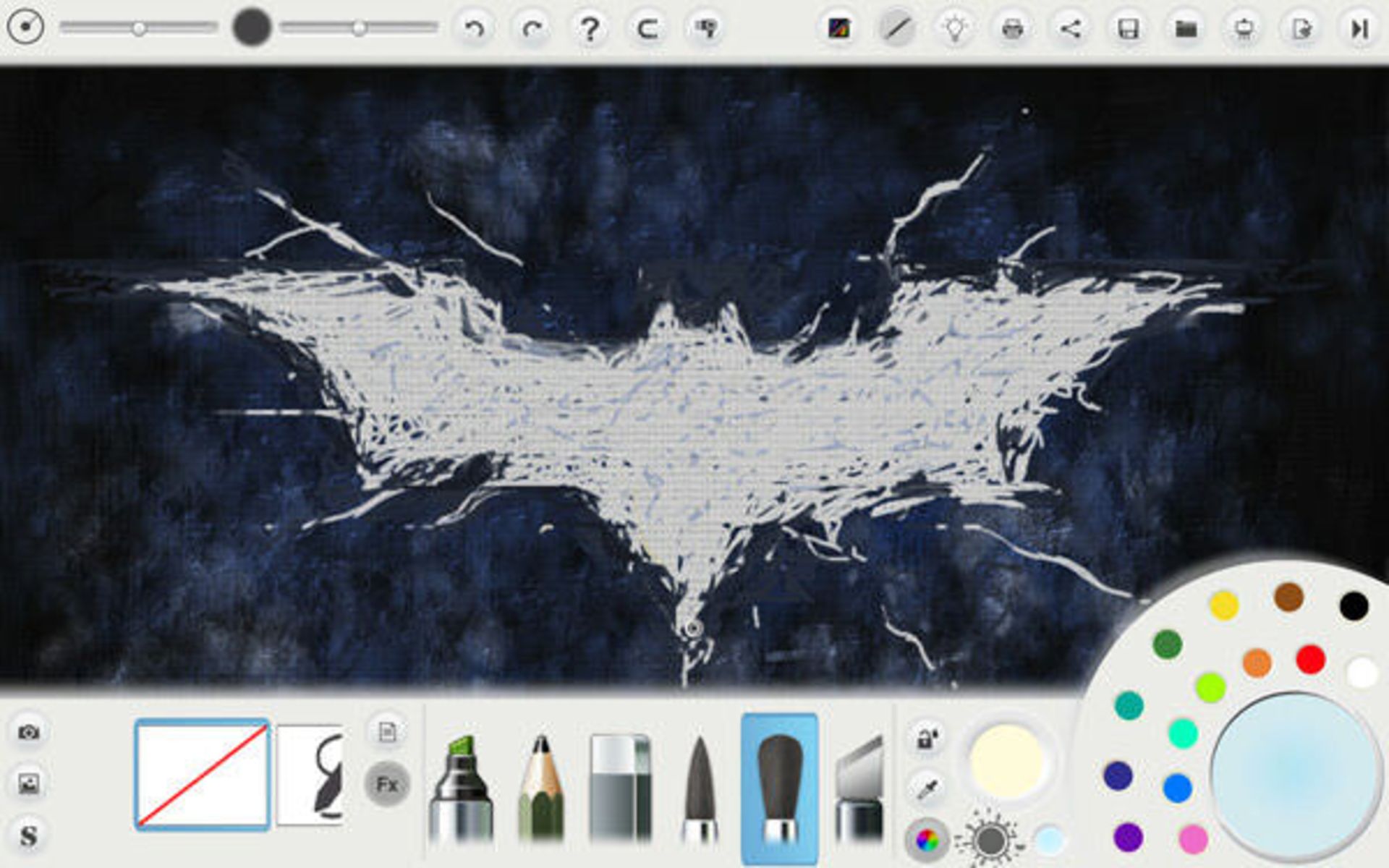1389x868 pixels.
Task: Open the Fx effects button
Action: [387, 784]
